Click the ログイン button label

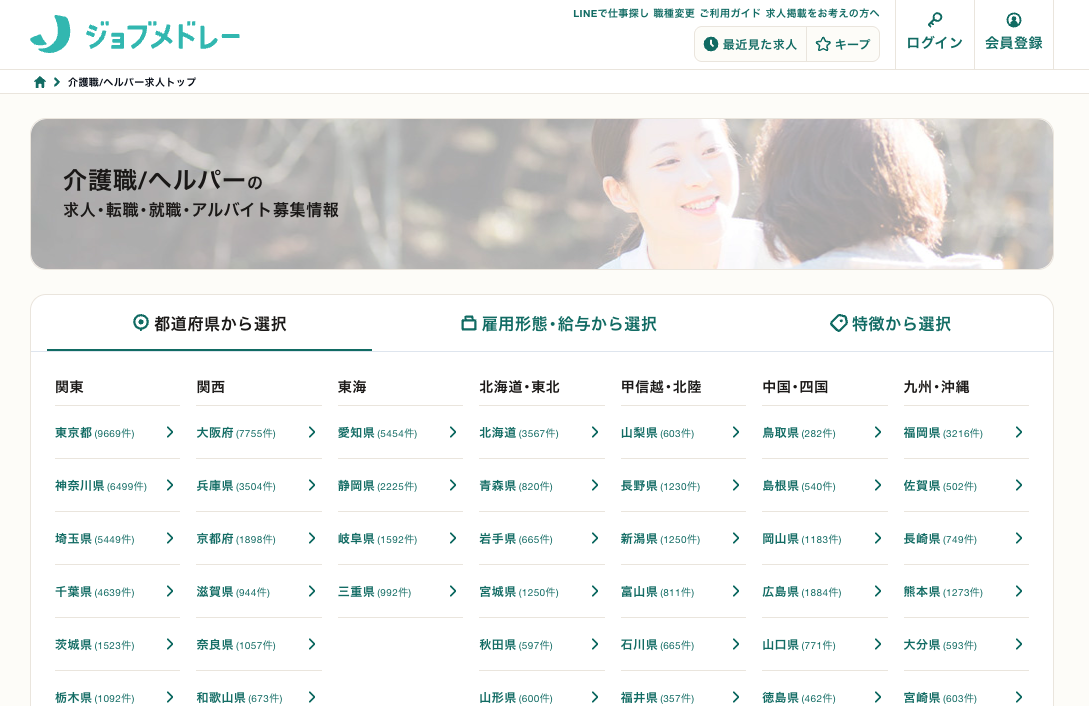click(x=935, y=43)
